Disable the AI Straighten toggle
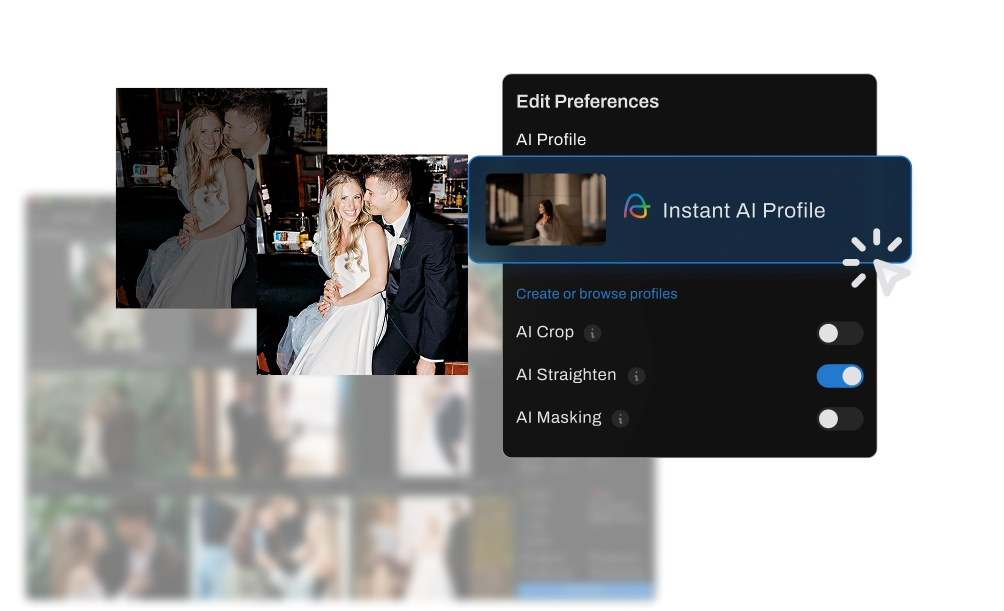Viewport: 1004px width, 611px height. pyautogui.click(x=839, y=376)
